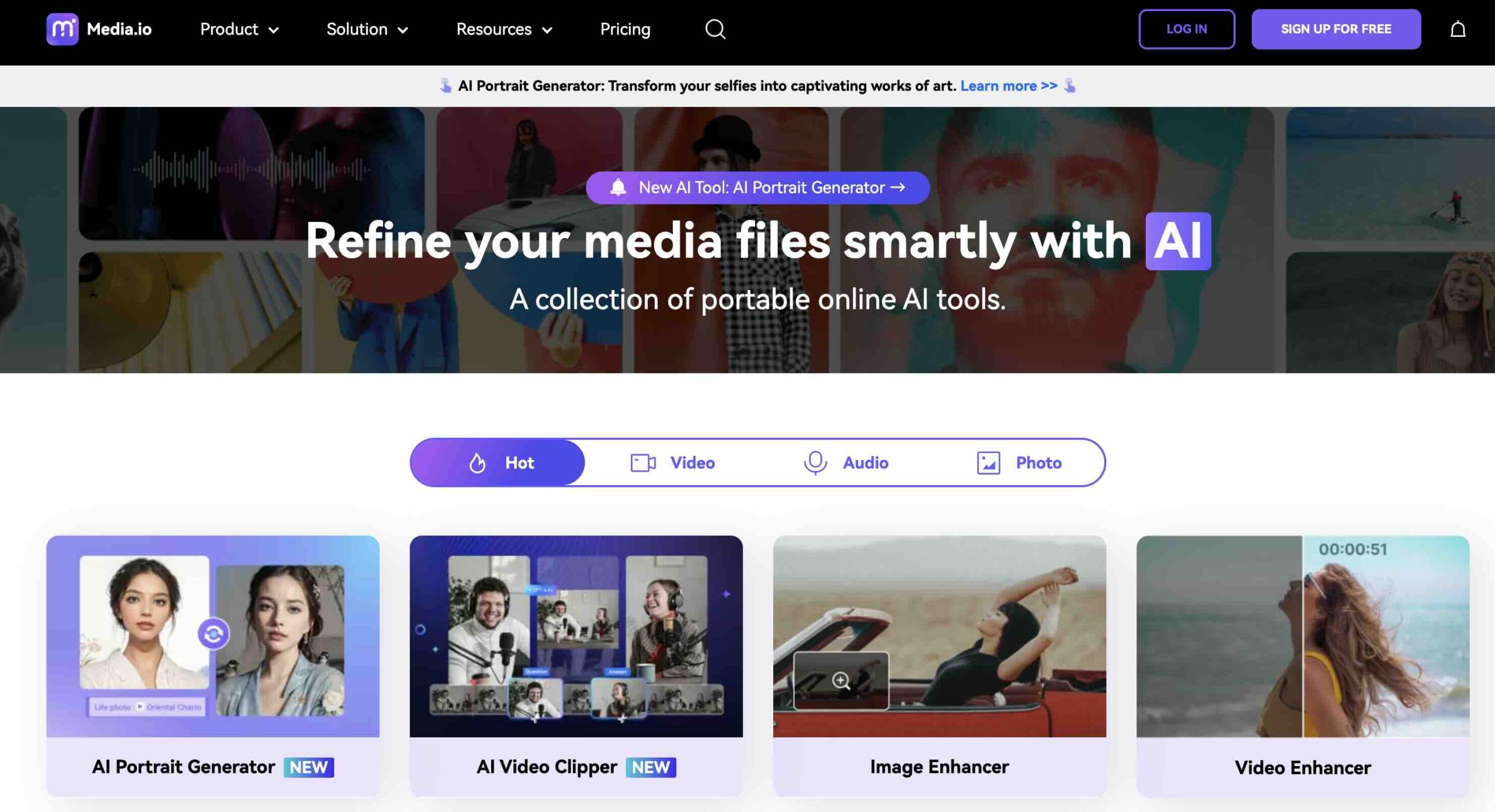Expand the Resources menu
1495x812 pixels.
[504, 28]
